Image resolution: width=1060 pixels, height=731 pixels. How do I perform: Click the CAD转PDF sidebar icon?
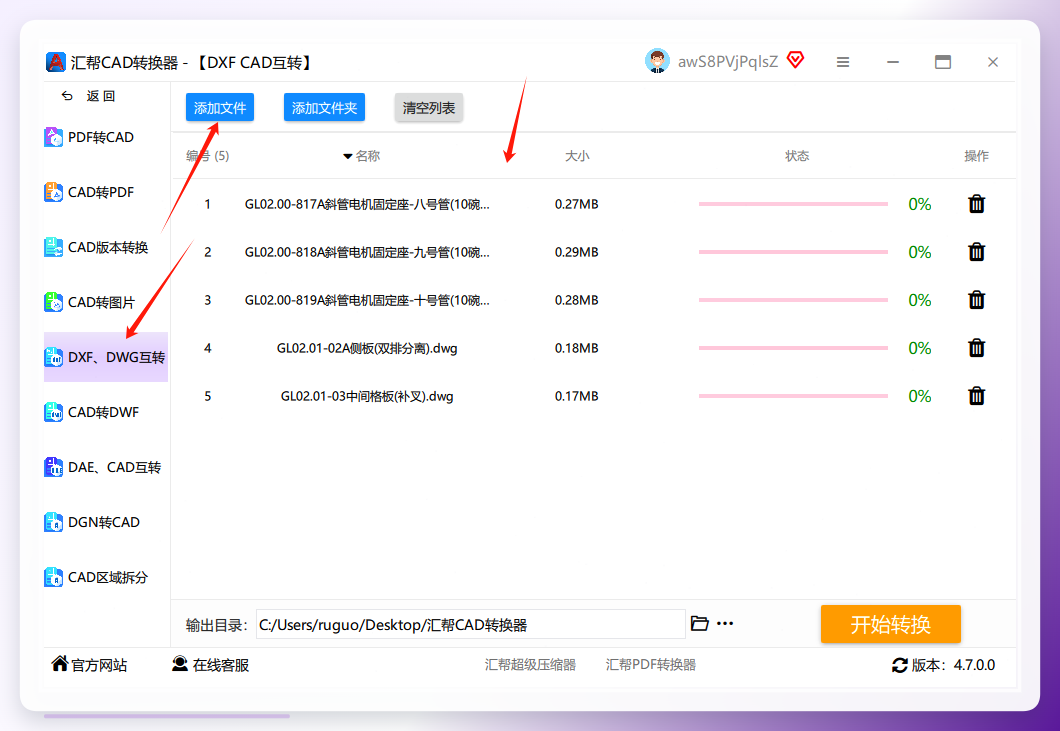(x=53, y=192)
